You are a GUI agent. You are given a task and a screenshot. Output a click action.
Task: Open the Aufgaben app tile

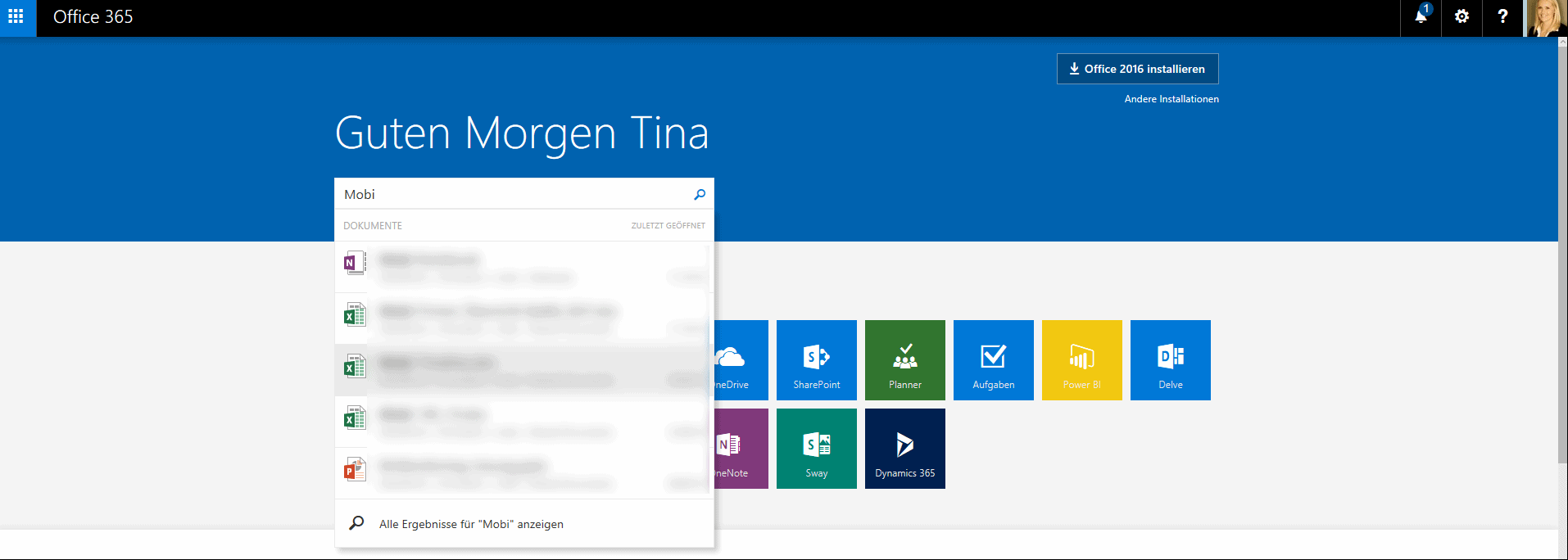994,360
